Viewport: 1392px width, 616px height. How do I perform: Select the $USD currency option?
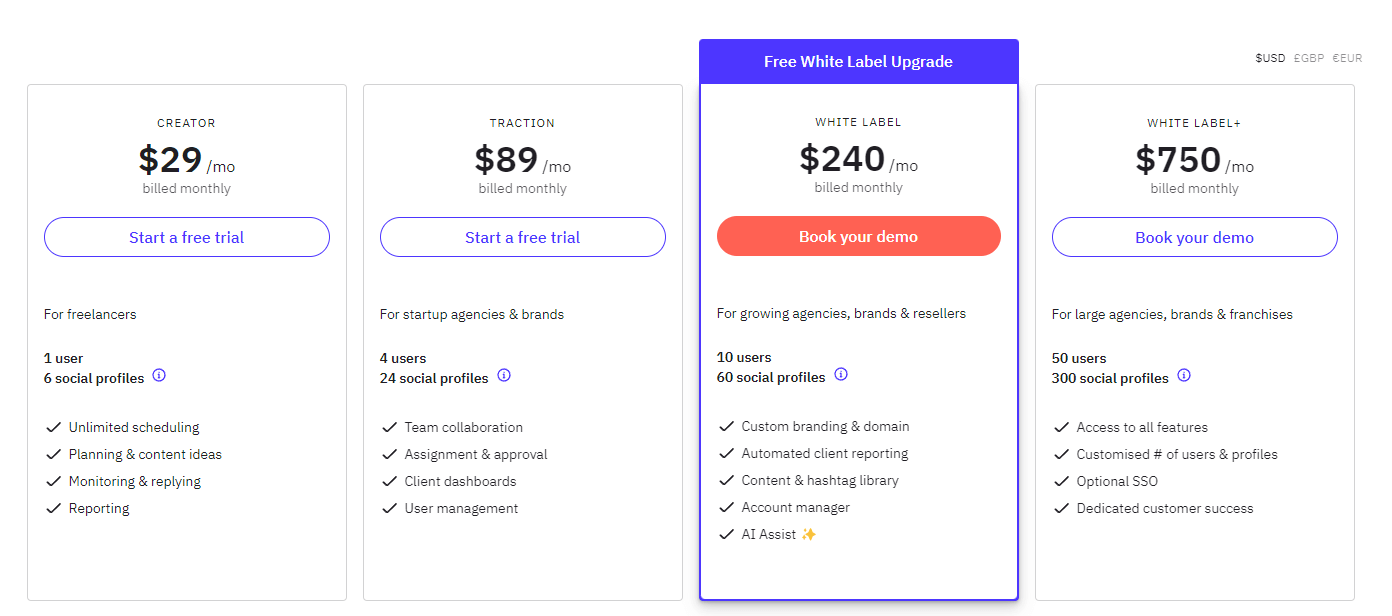1269,58
